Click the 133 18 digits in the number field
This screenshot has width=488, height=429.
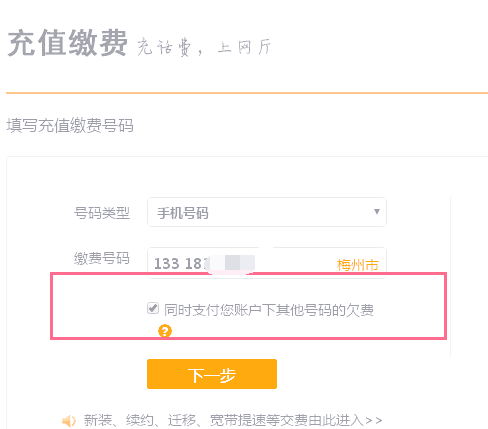coord(180,263)
